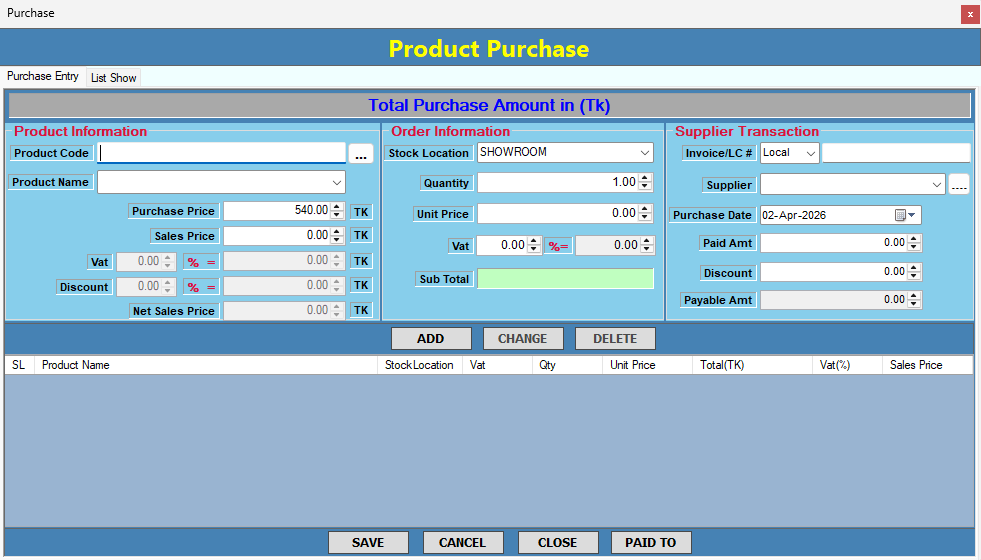The image size is (981, 560).
Task: Open the Stock Location SHOWROOM dropdown
Action: [x=645, y=153]
